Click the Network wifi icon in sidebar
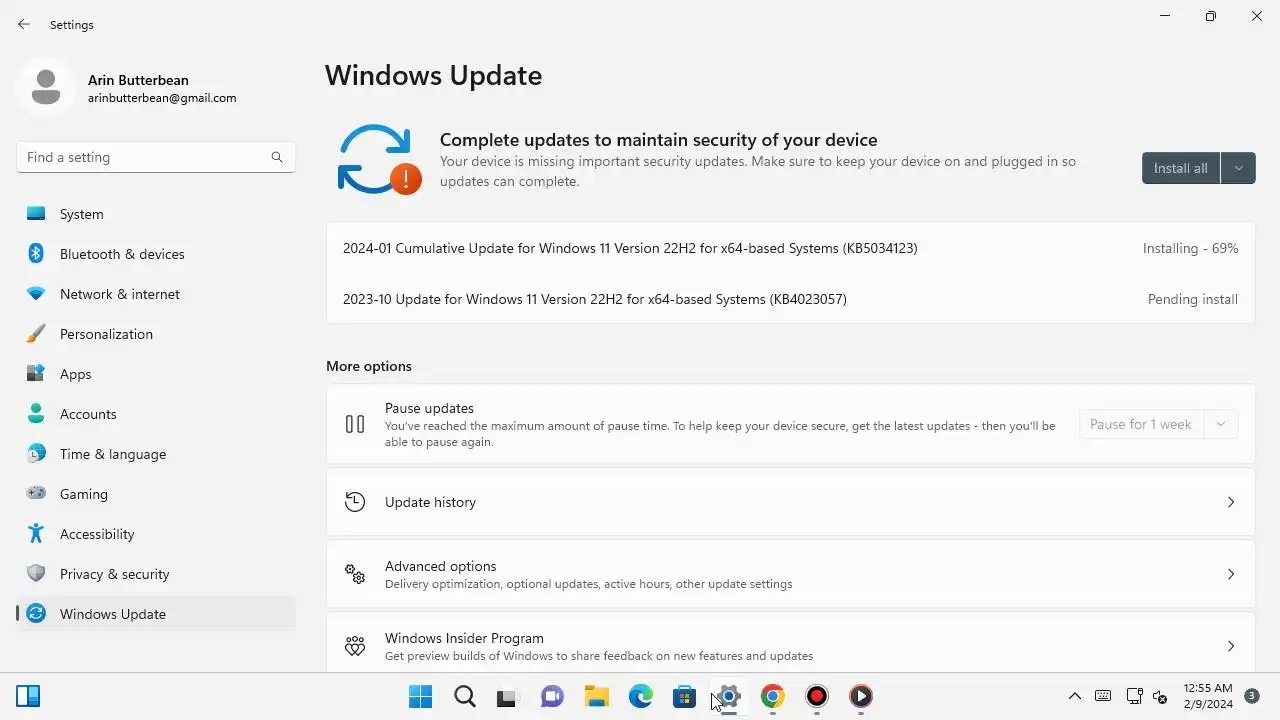Screen dimensions: 1280x720 pos(36,294)
